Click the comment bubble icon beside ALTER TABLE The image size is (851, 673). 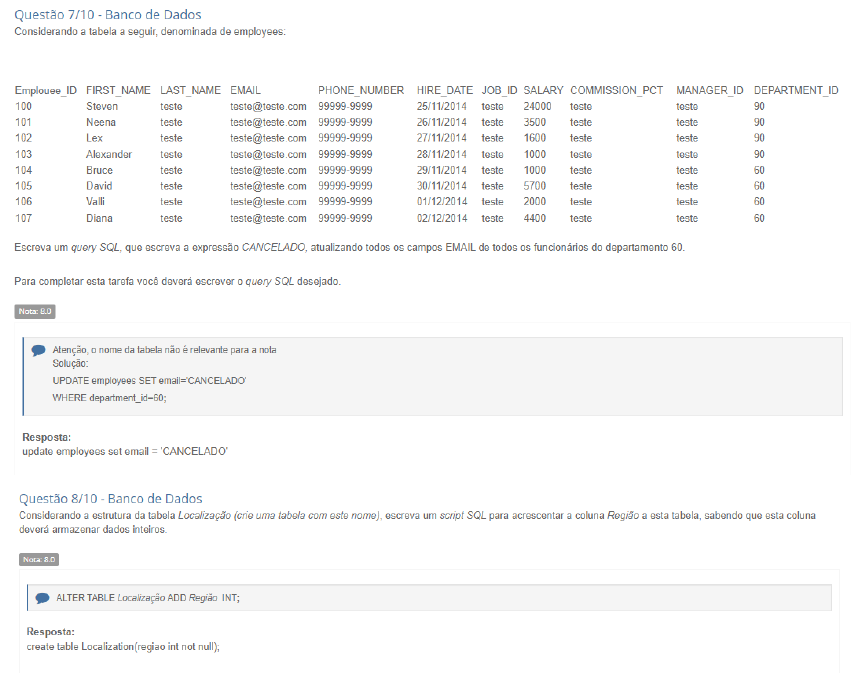(x=42, y=598)
